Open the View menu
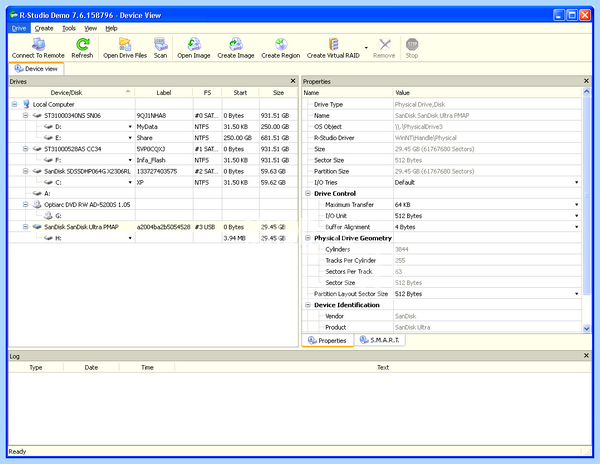This screenshot has height=464, width=600. pos(91,28)
